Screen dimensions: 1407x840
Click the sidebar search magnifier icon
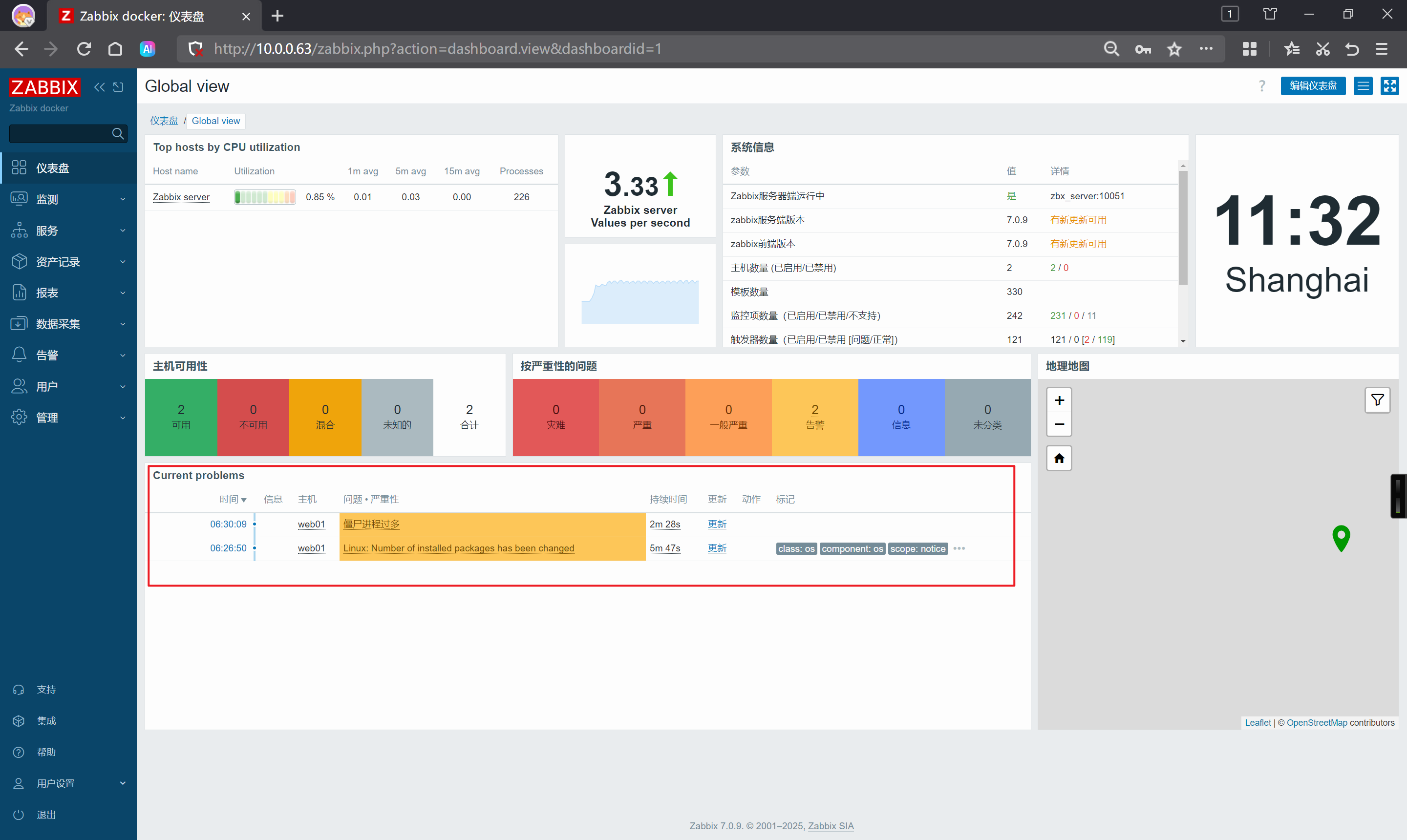point(118,134)
